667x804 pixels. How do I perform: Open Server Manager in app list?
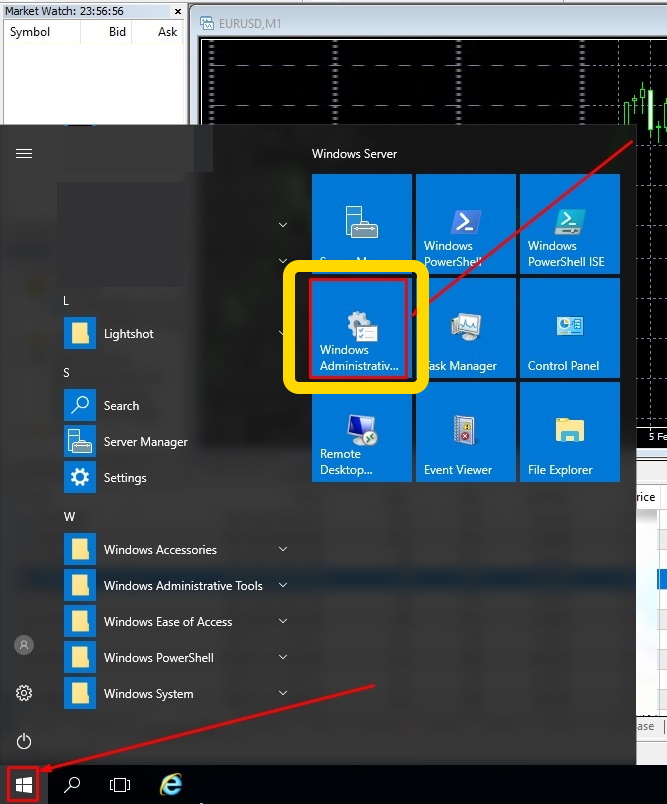(x=174, y=441)
